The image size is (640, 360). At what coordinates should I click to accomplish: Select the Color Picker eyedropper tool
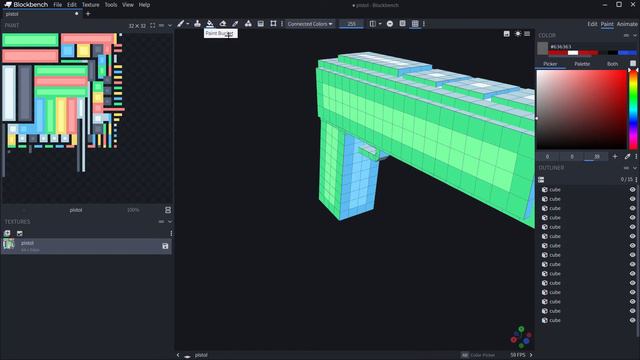236,24
